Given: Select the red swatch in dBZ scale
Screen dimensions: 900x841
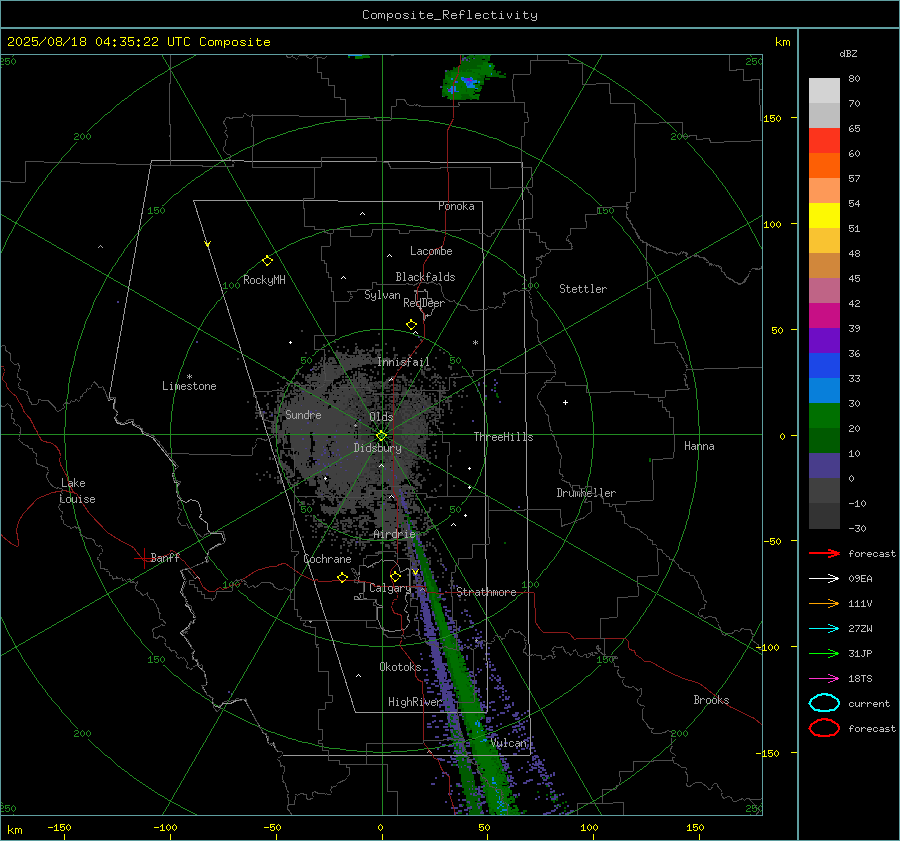Looking at the screenshot, I should (x=824, y=141).
